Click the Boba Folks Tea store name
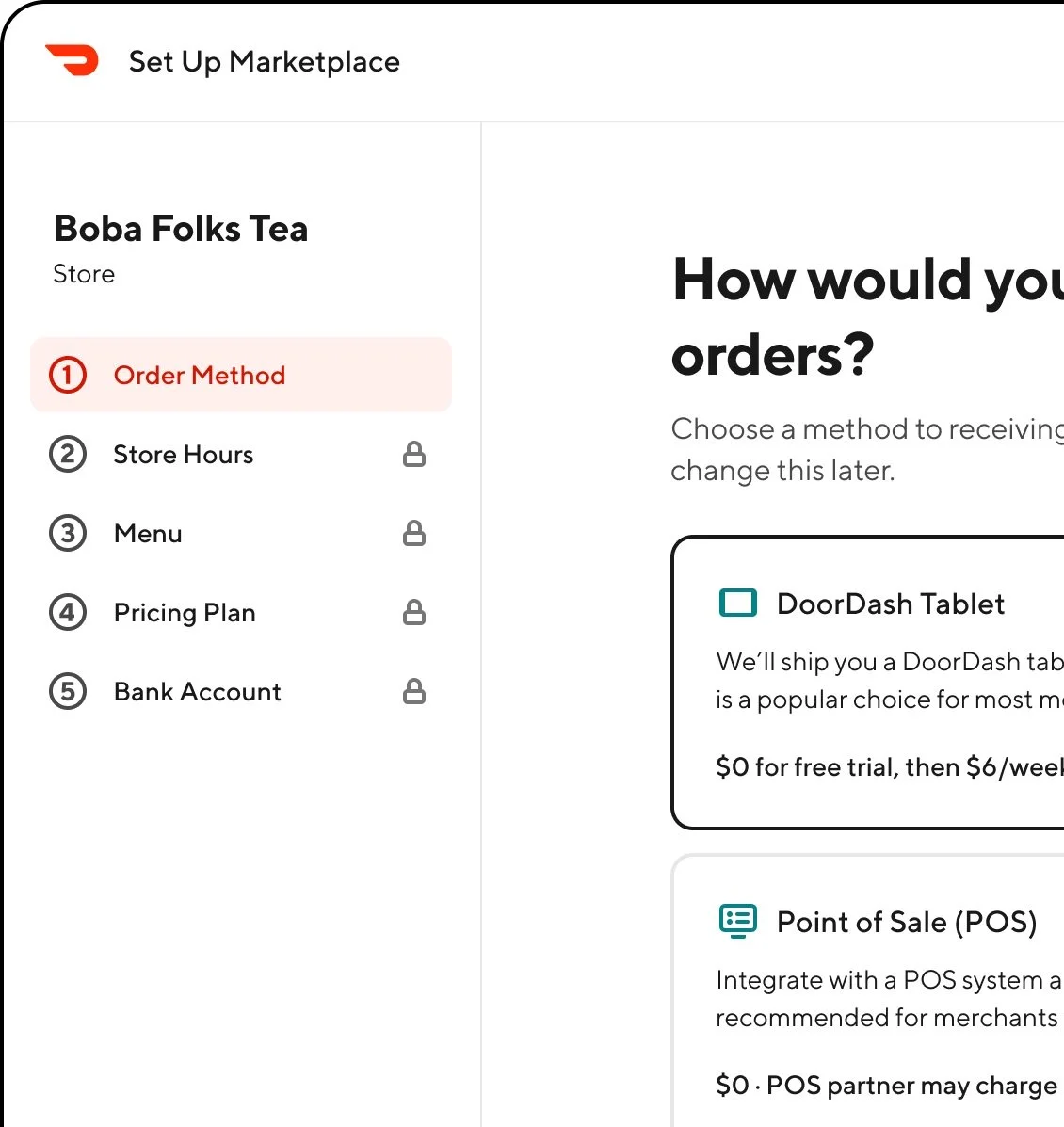 click(x=181, y=229)
